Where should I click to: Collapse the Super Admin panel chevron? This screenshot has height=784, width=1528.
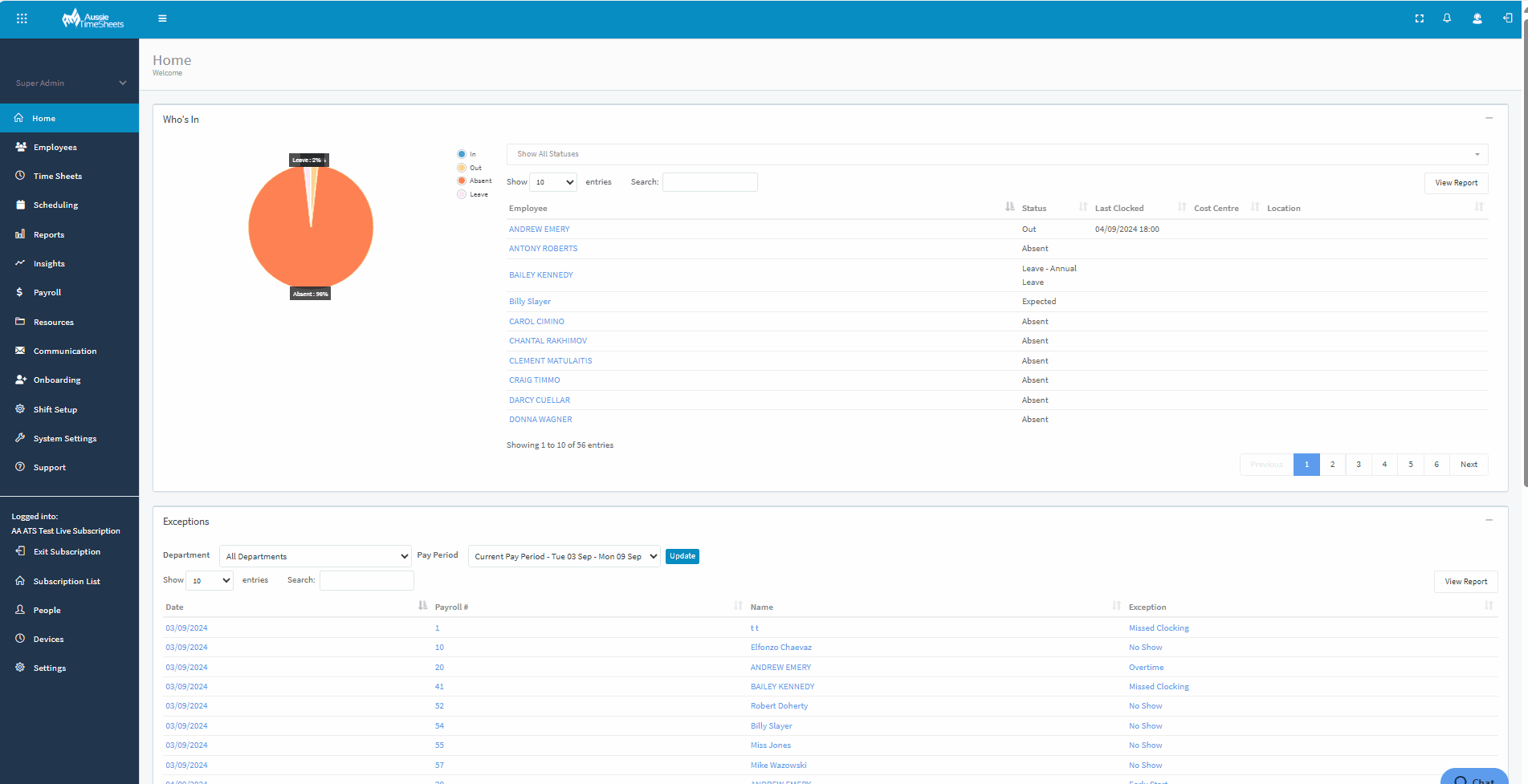pos(122,83)
